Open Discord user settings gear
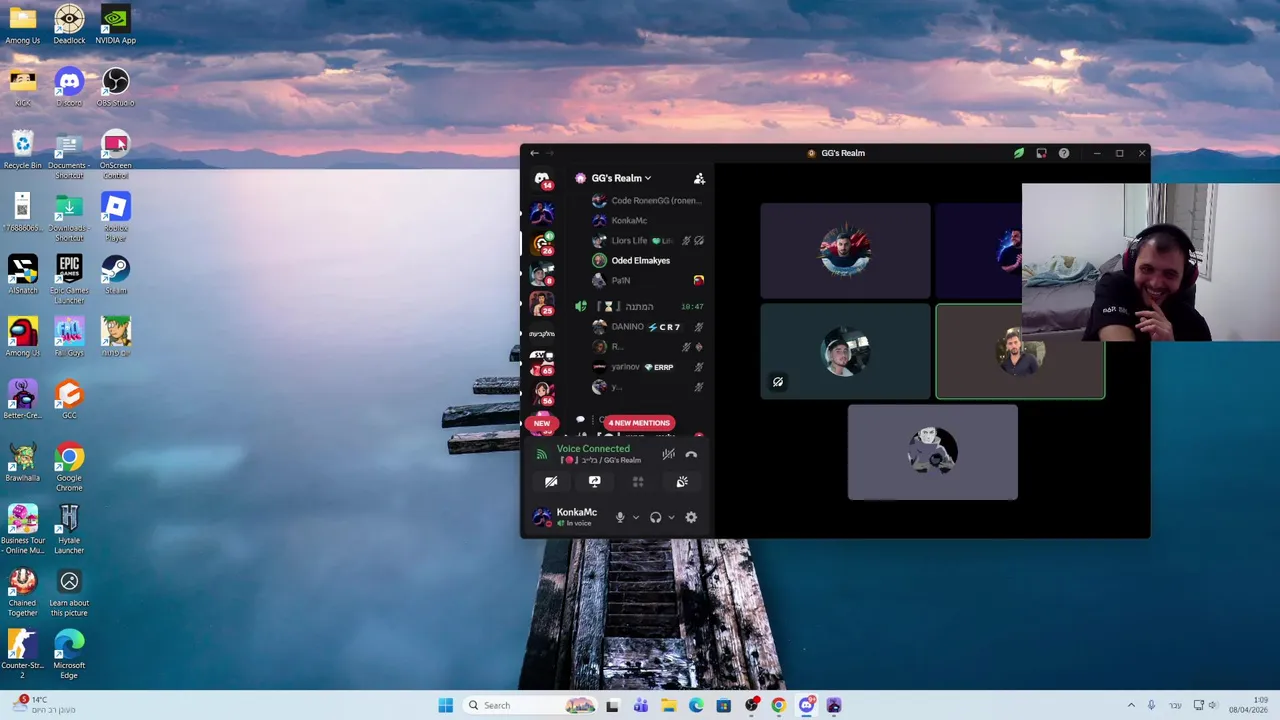 point(691,517)
